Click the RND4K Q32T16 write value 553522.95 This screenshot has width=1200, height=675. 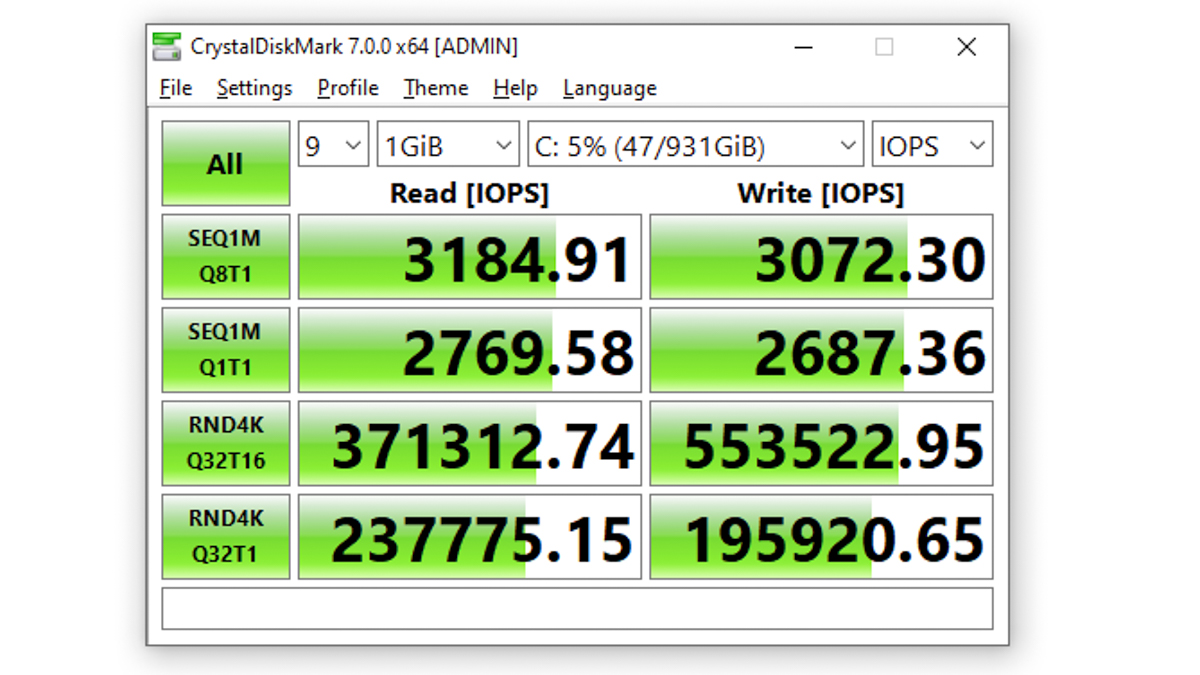[x=821, y=443]
